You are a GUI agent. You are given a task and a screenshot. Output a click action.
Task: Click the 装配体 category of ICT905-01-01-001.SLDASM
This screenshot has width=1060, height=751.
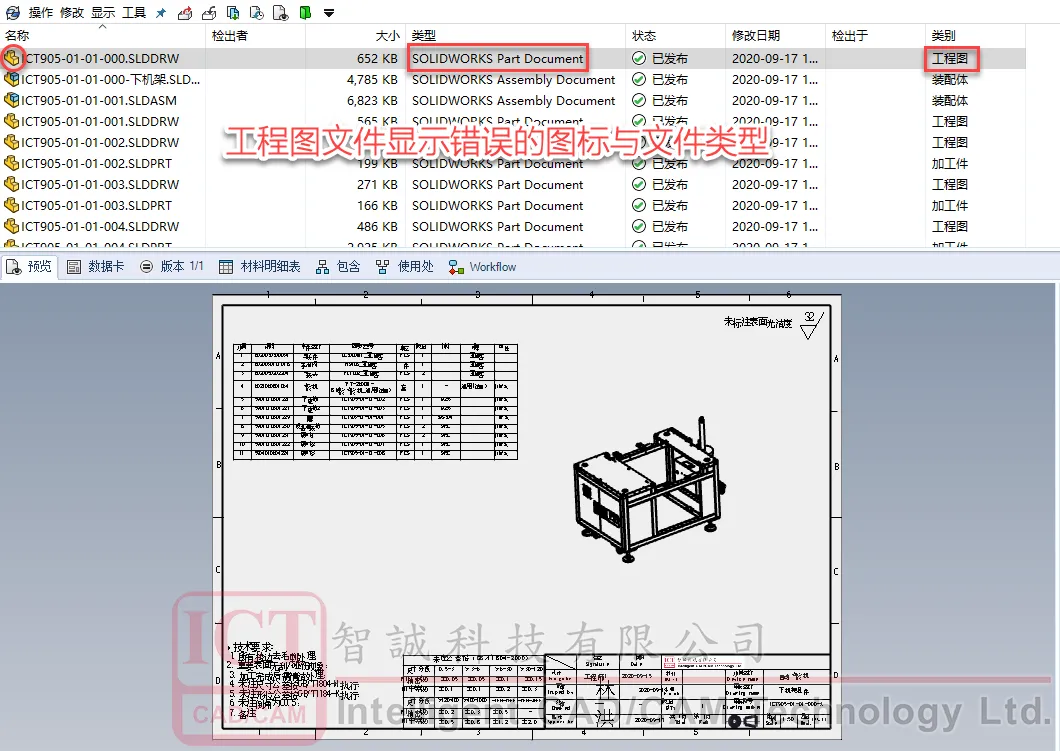pos(950,100)
